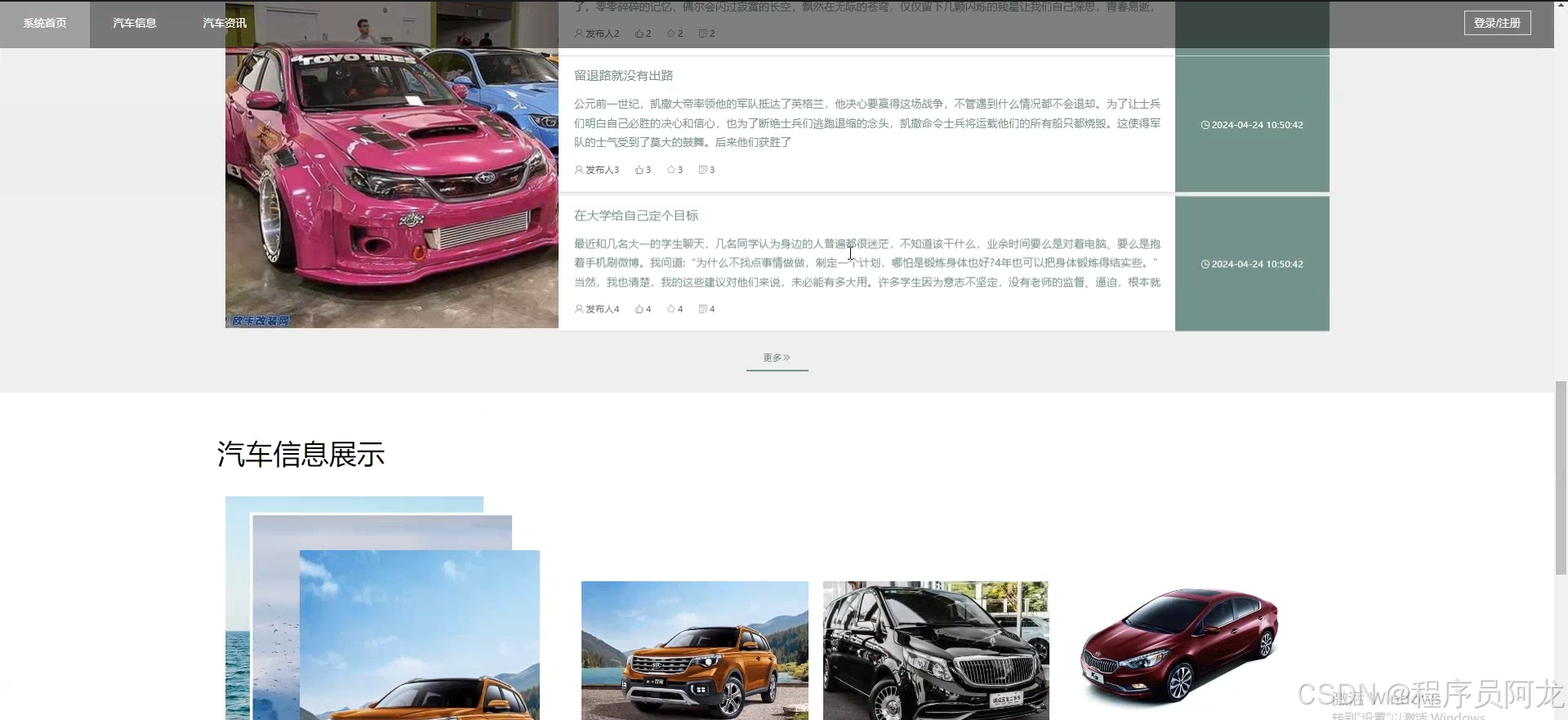Click the author icon for 发布人2
This screenshot has height=720, width=1568.
tap(579, 33)
